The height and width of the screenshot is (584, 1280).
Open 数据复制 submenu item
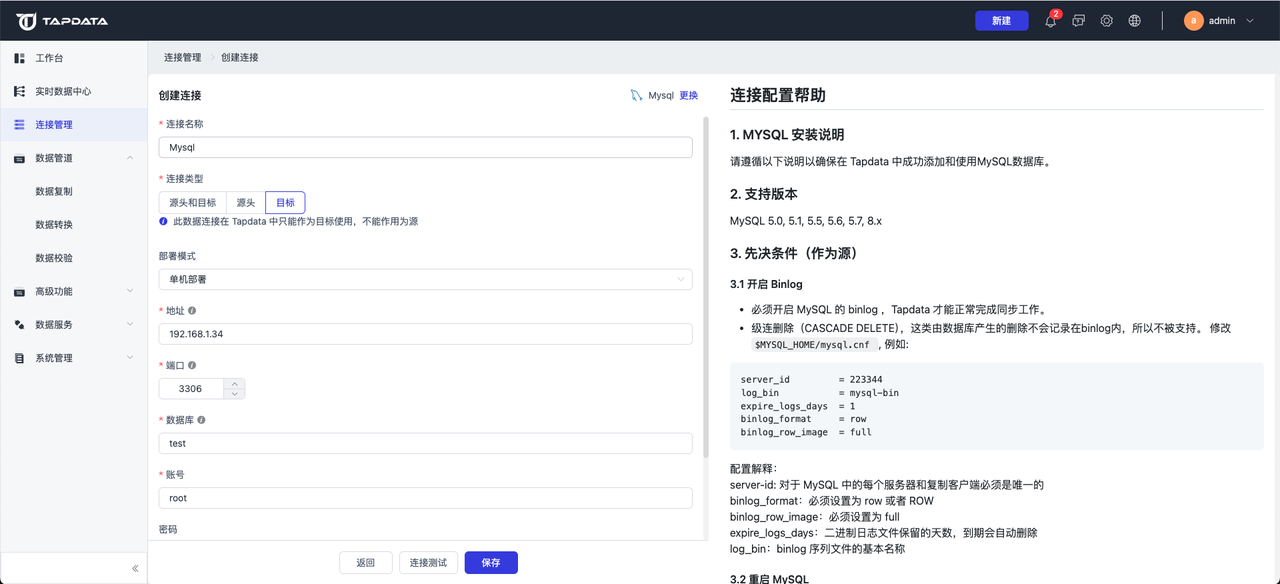[x=73, y=191]
